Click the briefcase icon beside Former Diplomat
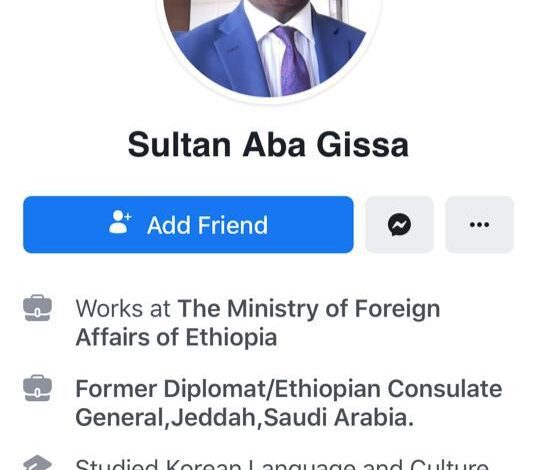Image resolution: width=537 pixels, height=470 pixels. 38,388
